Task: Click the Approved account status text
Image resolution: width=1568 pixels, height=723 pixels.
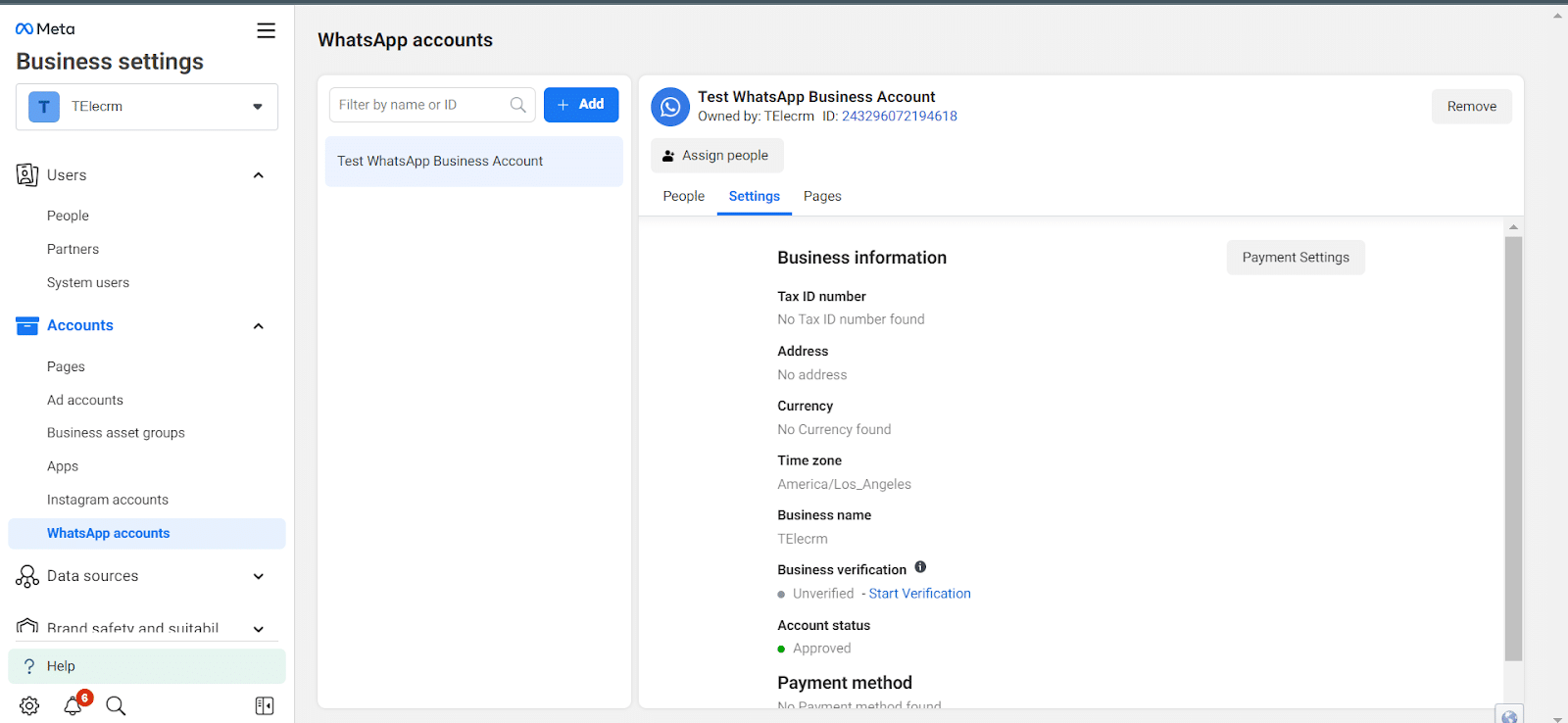Action: (821, 649)
